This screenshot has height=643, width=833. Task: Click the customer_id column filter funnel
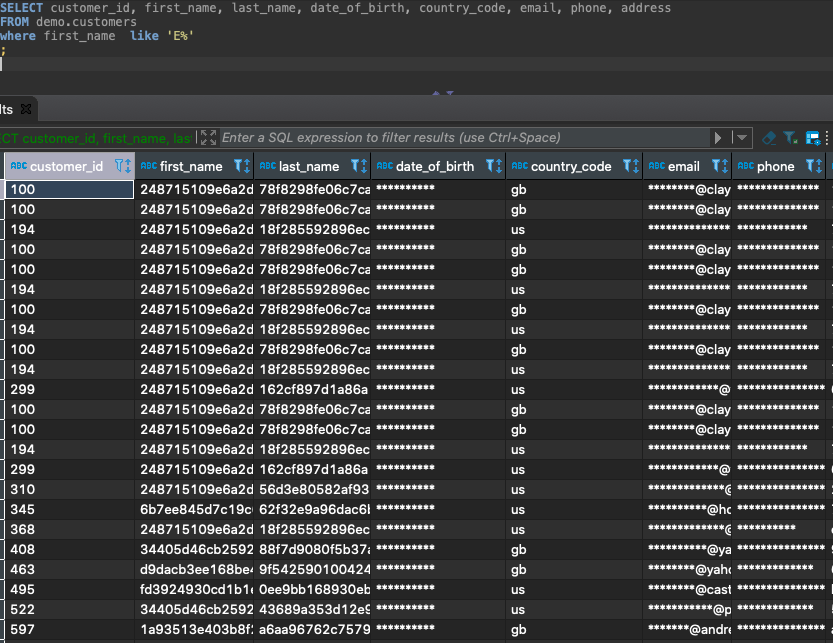pos(120,166)
